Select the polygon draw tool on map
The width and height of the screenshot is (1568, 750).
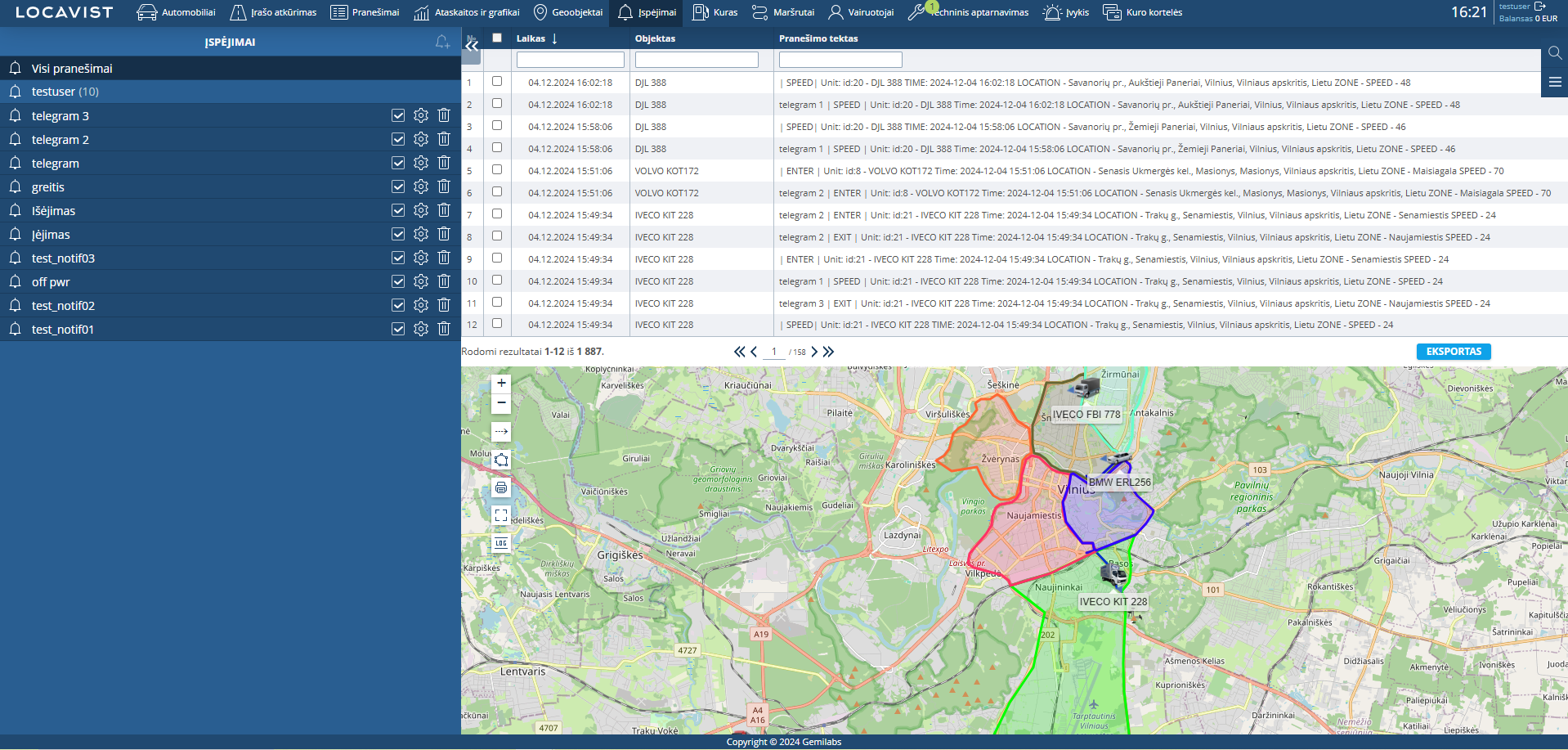click(x=501, y=460)
